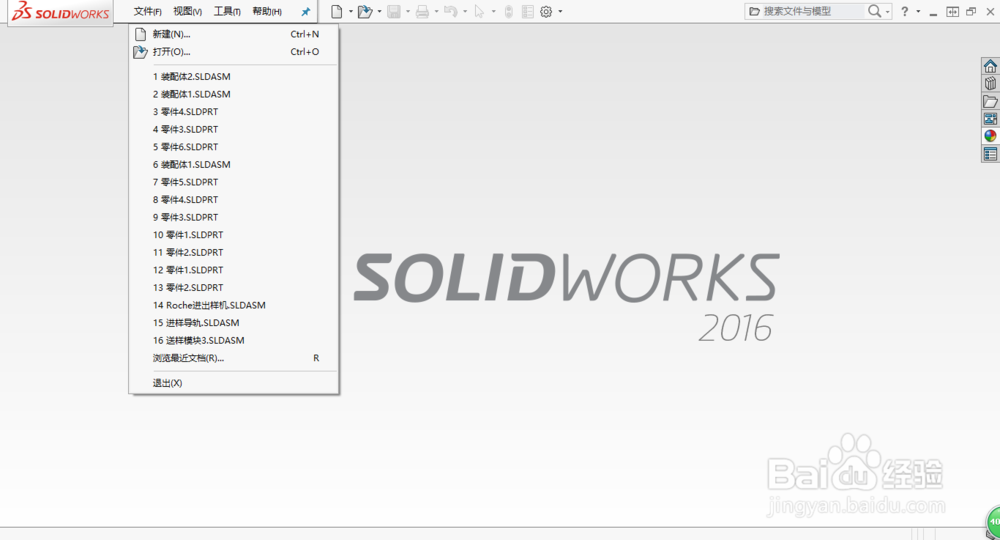
Task: Open recent file 16 送样模块3.SLDASM
Action: click(x=233, y=340)
